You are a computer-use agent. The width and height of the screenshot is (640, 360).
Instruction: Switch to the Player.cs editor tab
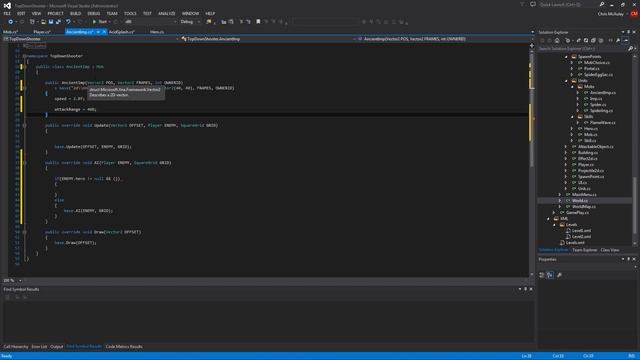(x=42, y=32)
